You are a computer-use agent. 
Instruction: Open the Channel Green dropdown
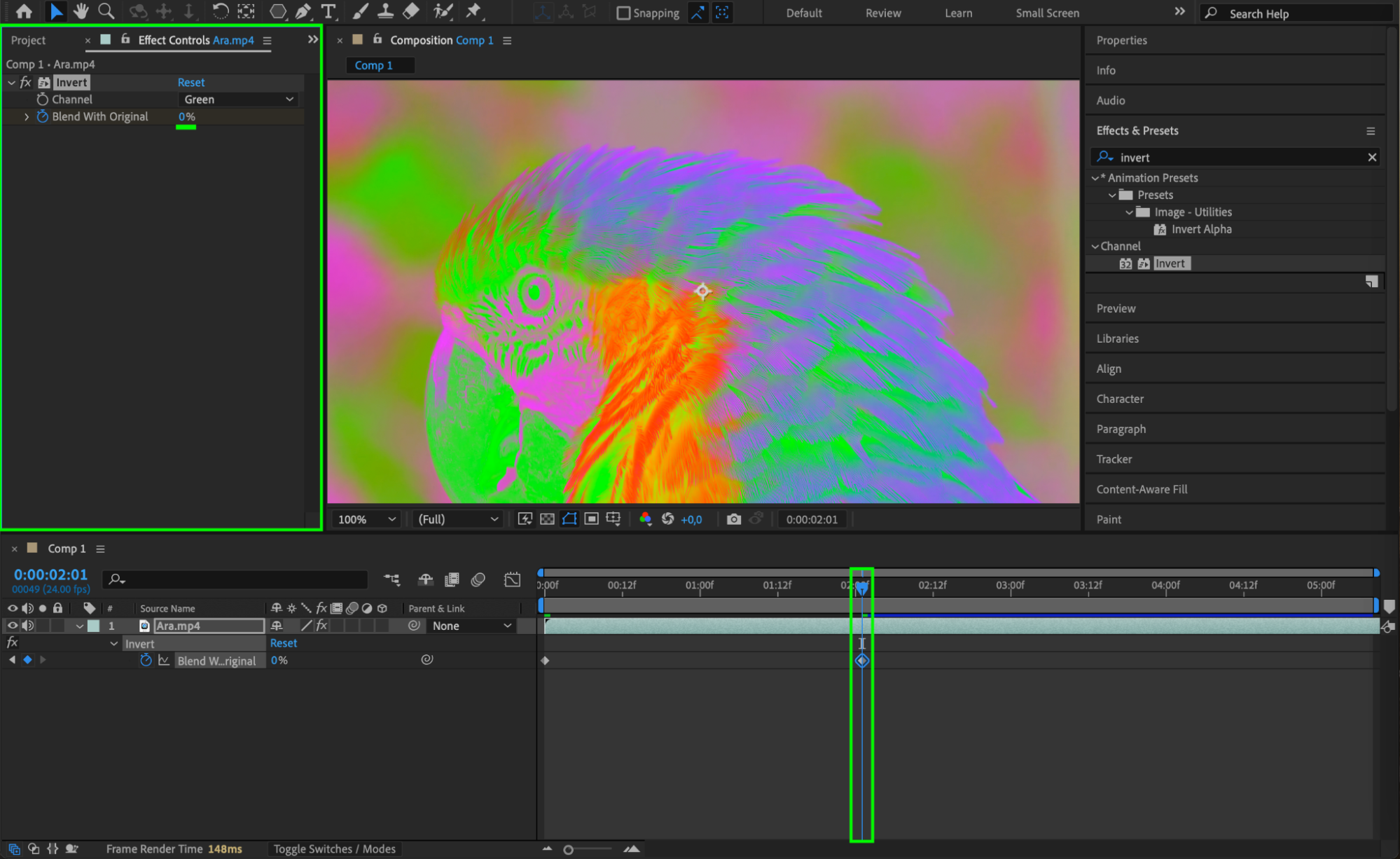238,99
